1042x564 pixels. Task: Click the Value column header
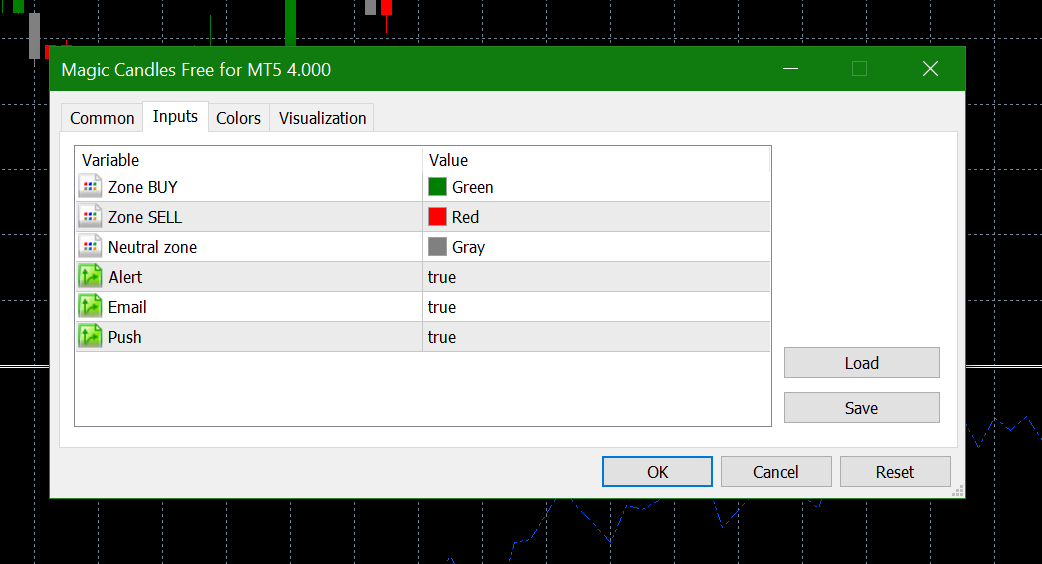coord(596,159)
